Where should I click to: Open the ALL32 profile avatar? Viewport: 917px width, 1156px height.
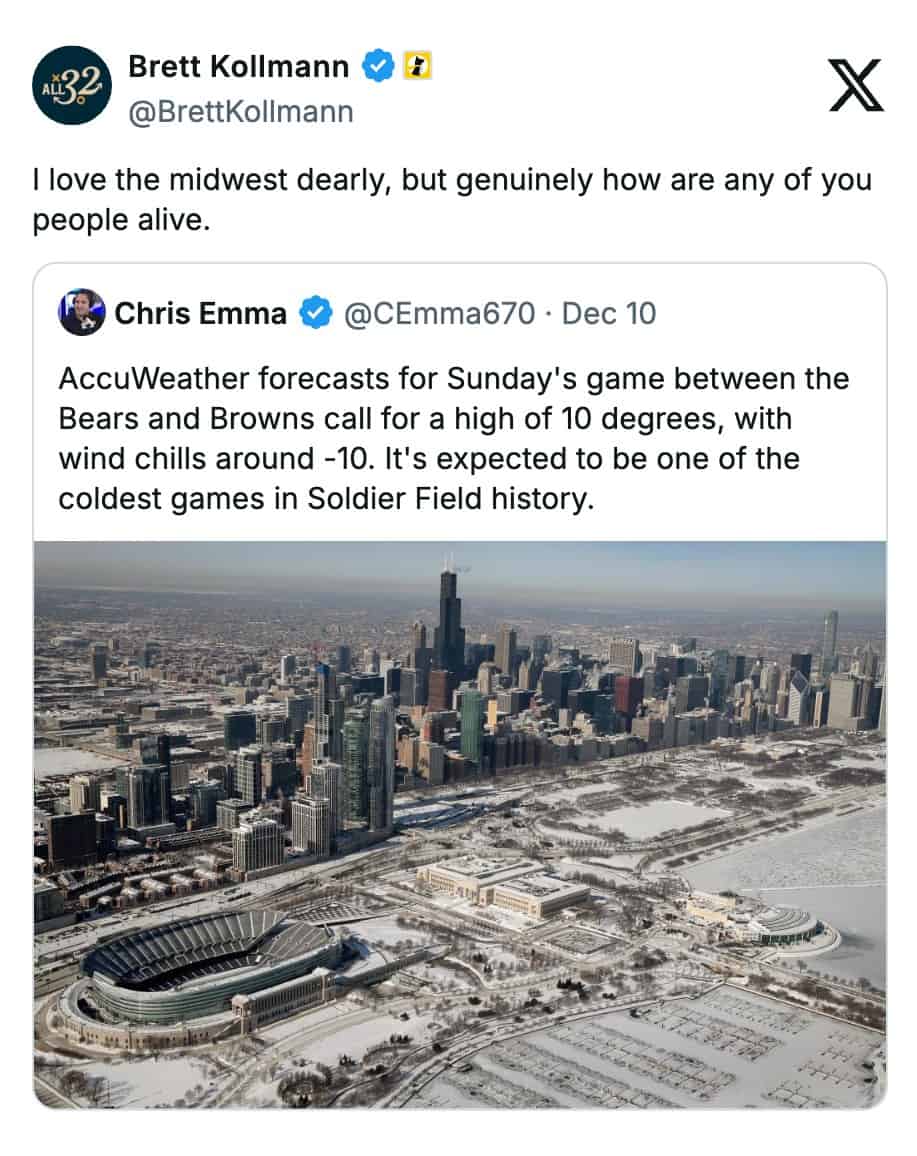[x=71, y=85]
